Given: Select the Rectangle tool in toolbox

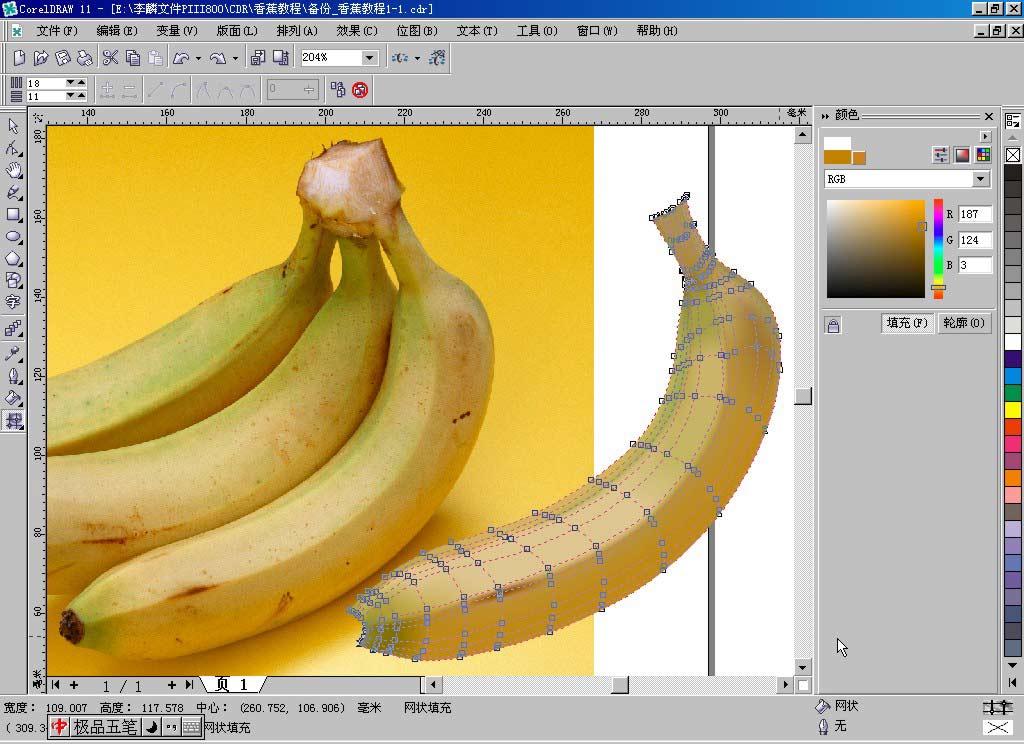Looking at the screenshot, I should (14, 214).
